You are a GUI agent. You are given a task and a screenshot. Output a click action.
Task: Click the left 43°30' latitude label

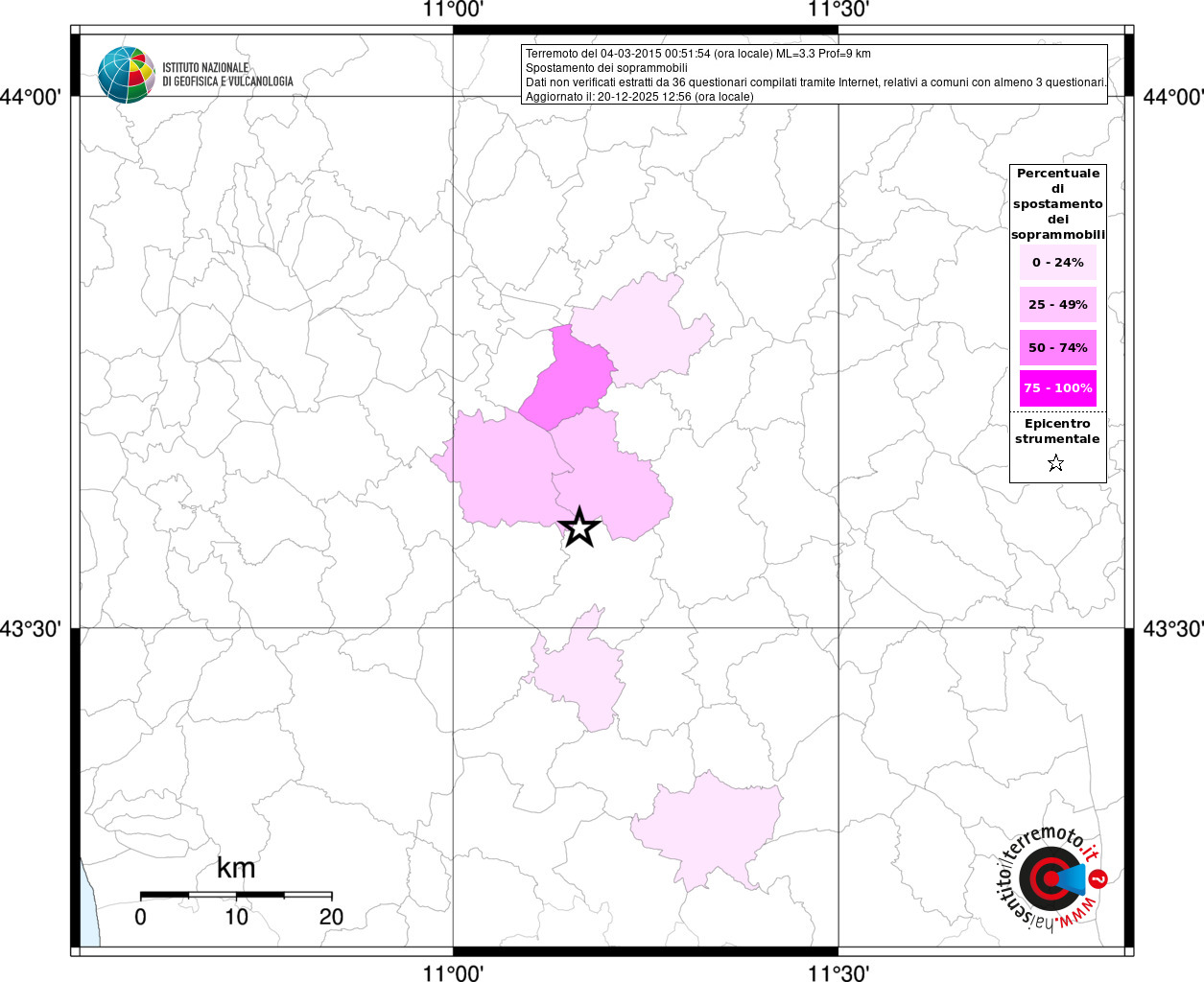[x=32, y=629]
